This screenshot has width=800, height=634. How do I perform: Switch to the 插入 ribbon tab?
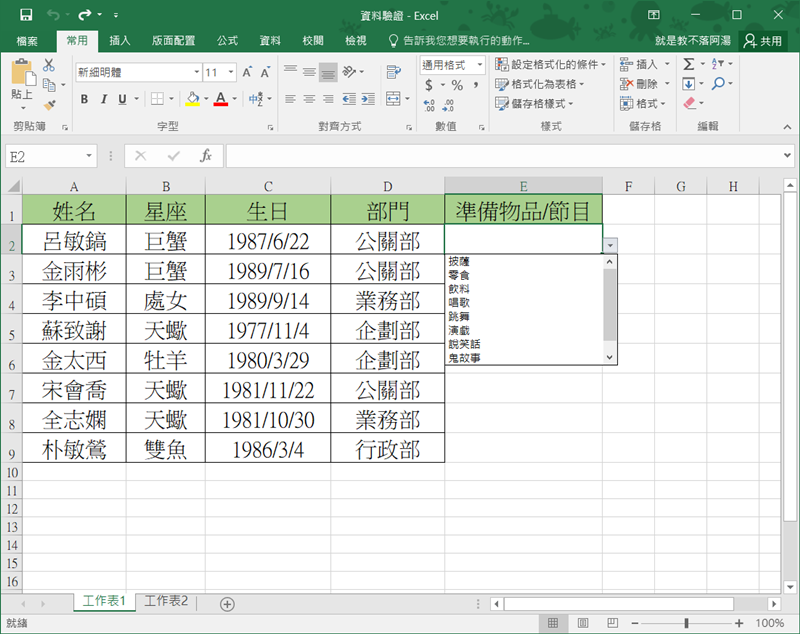pyautogui.click(x=120, y=41)
